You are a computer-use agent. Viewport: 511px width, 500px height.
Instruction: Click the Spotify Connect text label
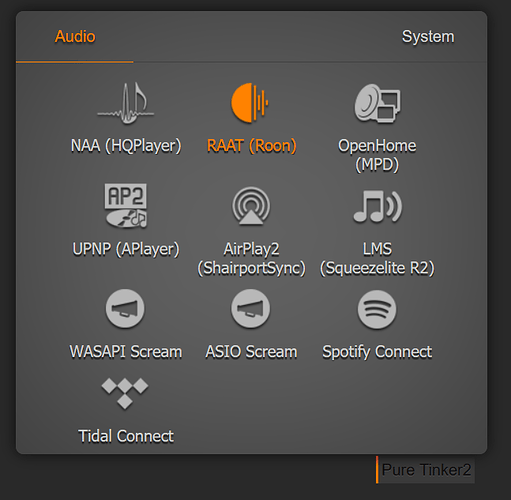click(377, 352)
